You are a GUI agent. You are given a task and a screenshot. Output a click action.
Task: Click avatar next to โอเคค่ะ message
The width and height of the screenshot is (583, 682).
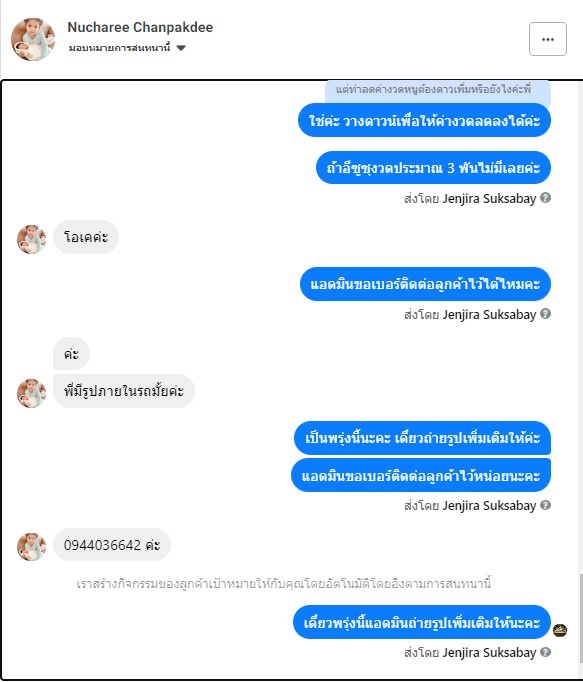click(32, 239)
